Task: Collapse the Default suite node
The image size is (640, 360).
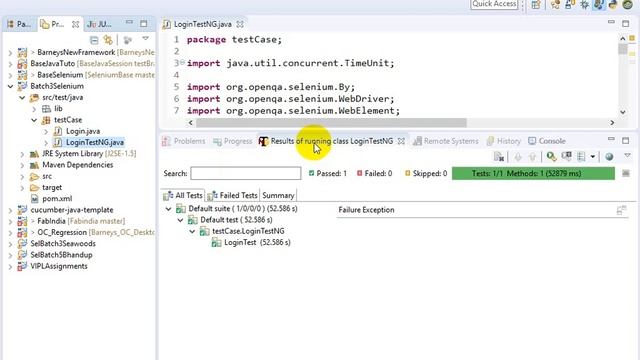Action: 168,209
